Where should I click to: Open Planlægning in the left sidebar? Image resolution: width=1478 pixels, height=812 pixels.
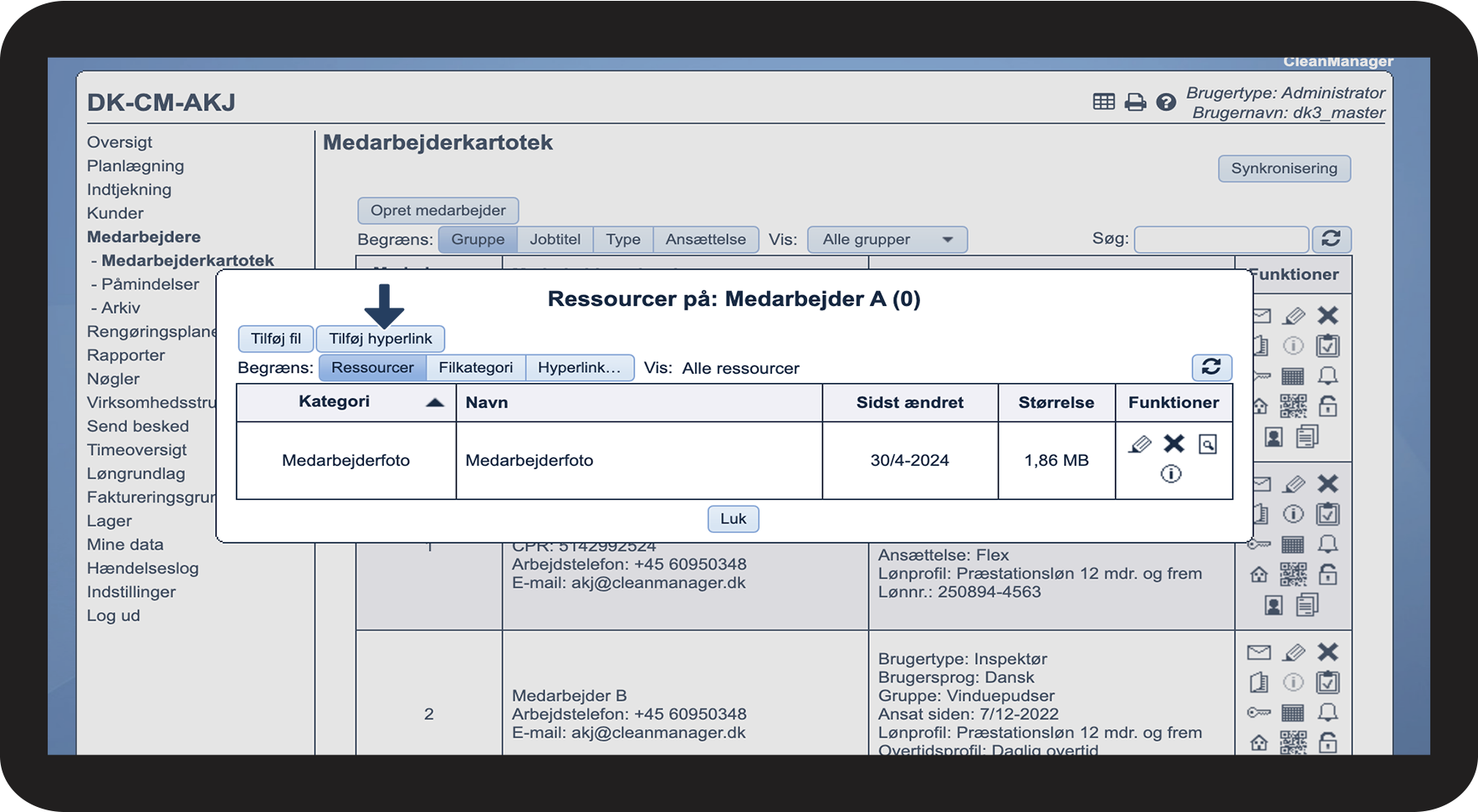pos(136,166)
